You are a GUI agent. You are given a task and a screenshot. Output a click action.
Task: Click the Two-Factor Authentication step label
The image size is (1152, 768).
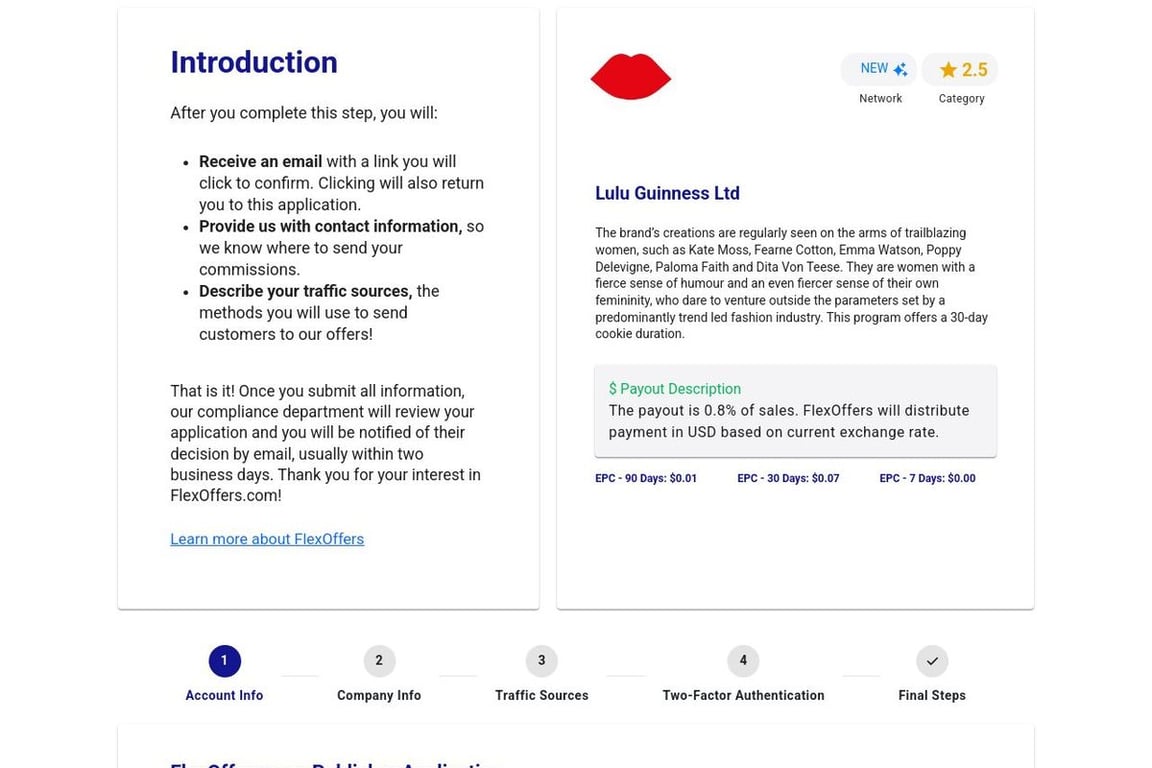tap(743, 695)
